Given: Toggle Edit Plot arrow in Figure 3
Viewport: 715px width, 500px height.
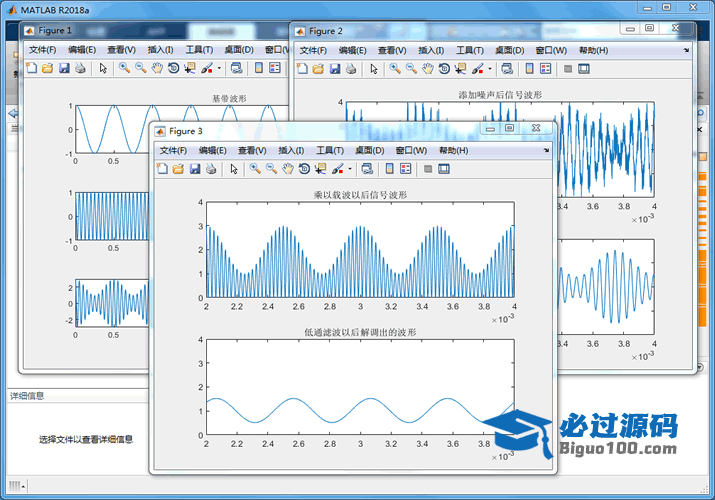Looking at the screenshot, I should (233, 169).
